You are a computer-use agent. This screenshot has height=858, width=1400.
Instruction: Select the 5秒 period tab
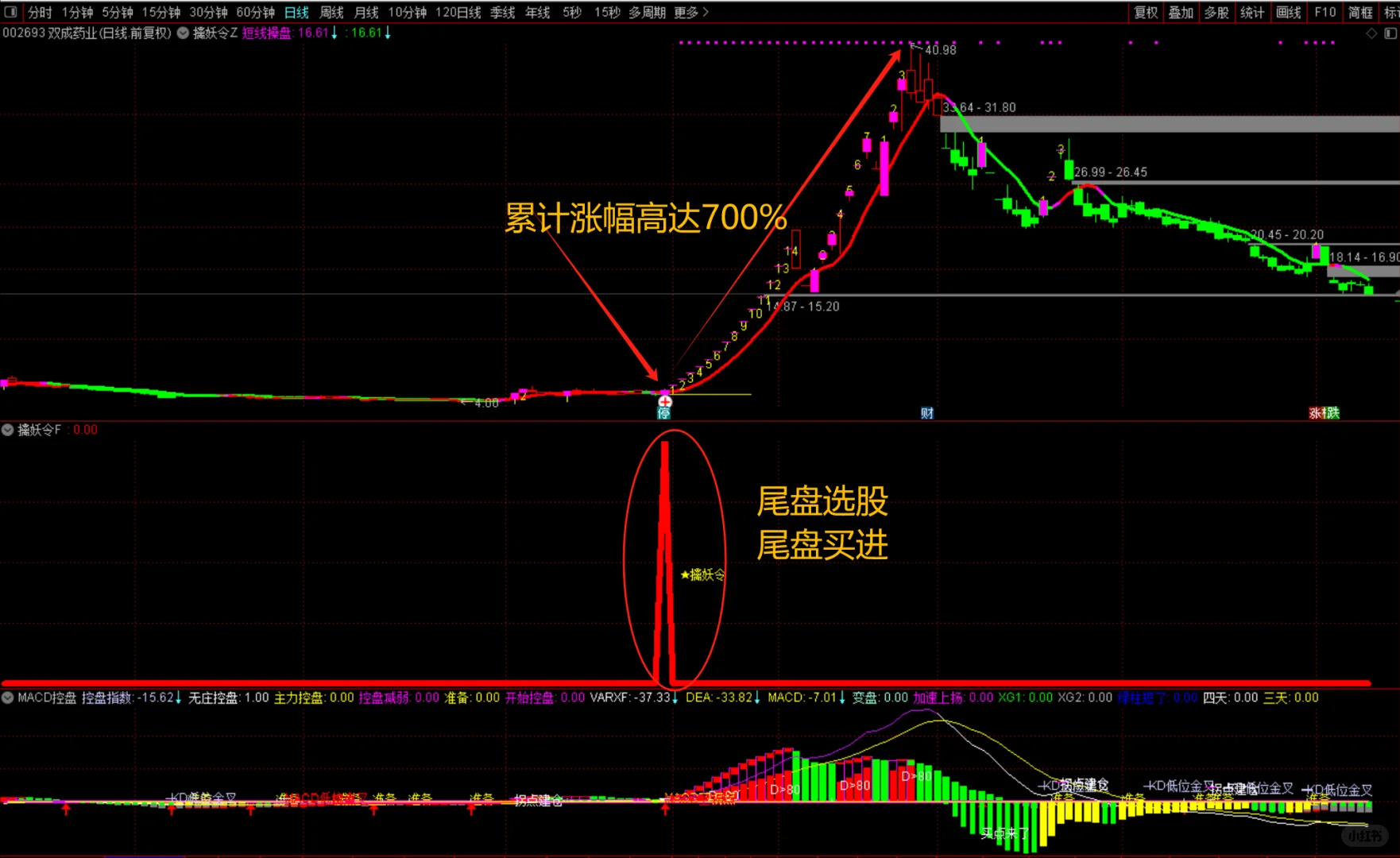click(x=572, y=12)
